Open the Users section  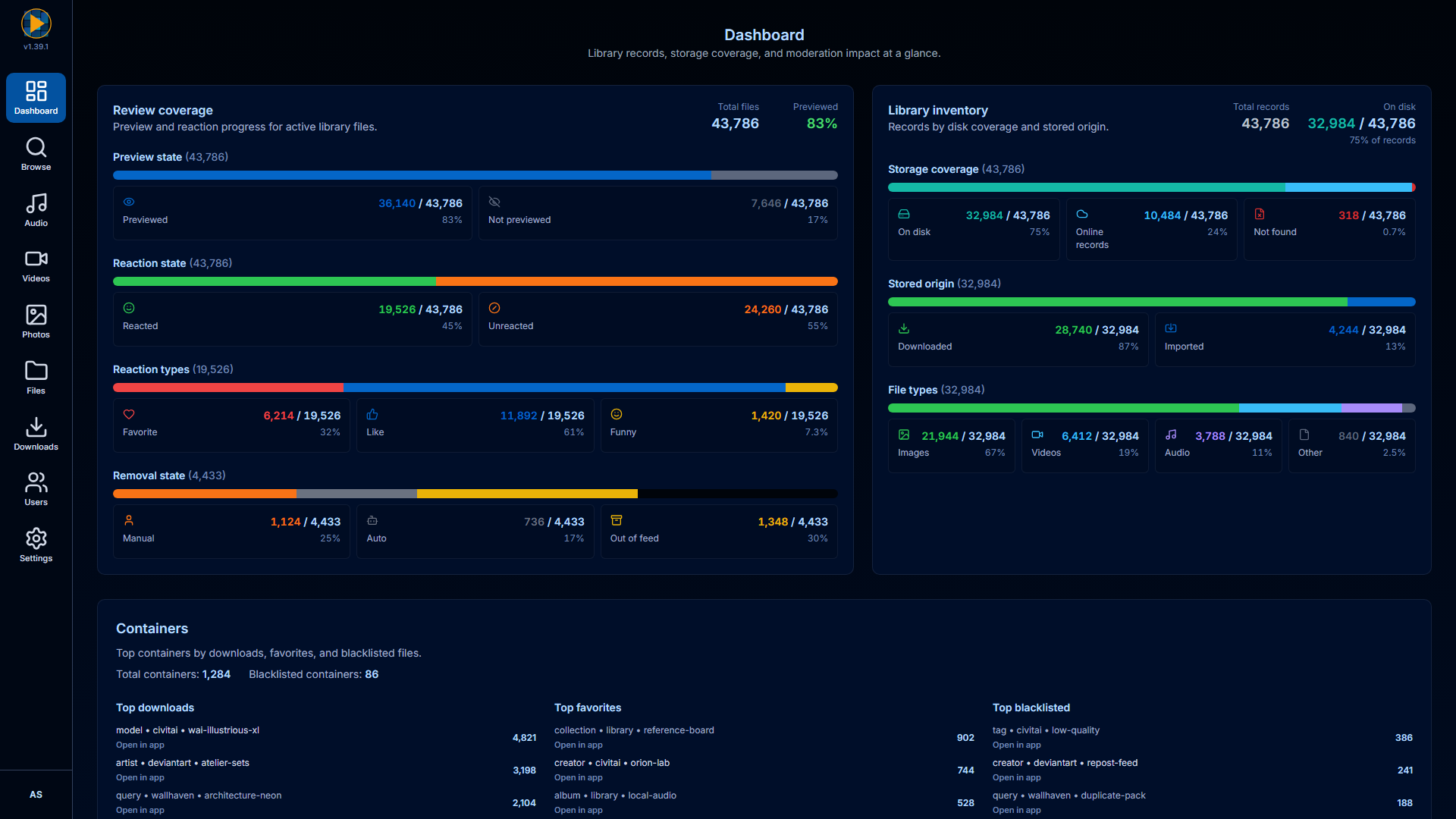pos(36,489)
